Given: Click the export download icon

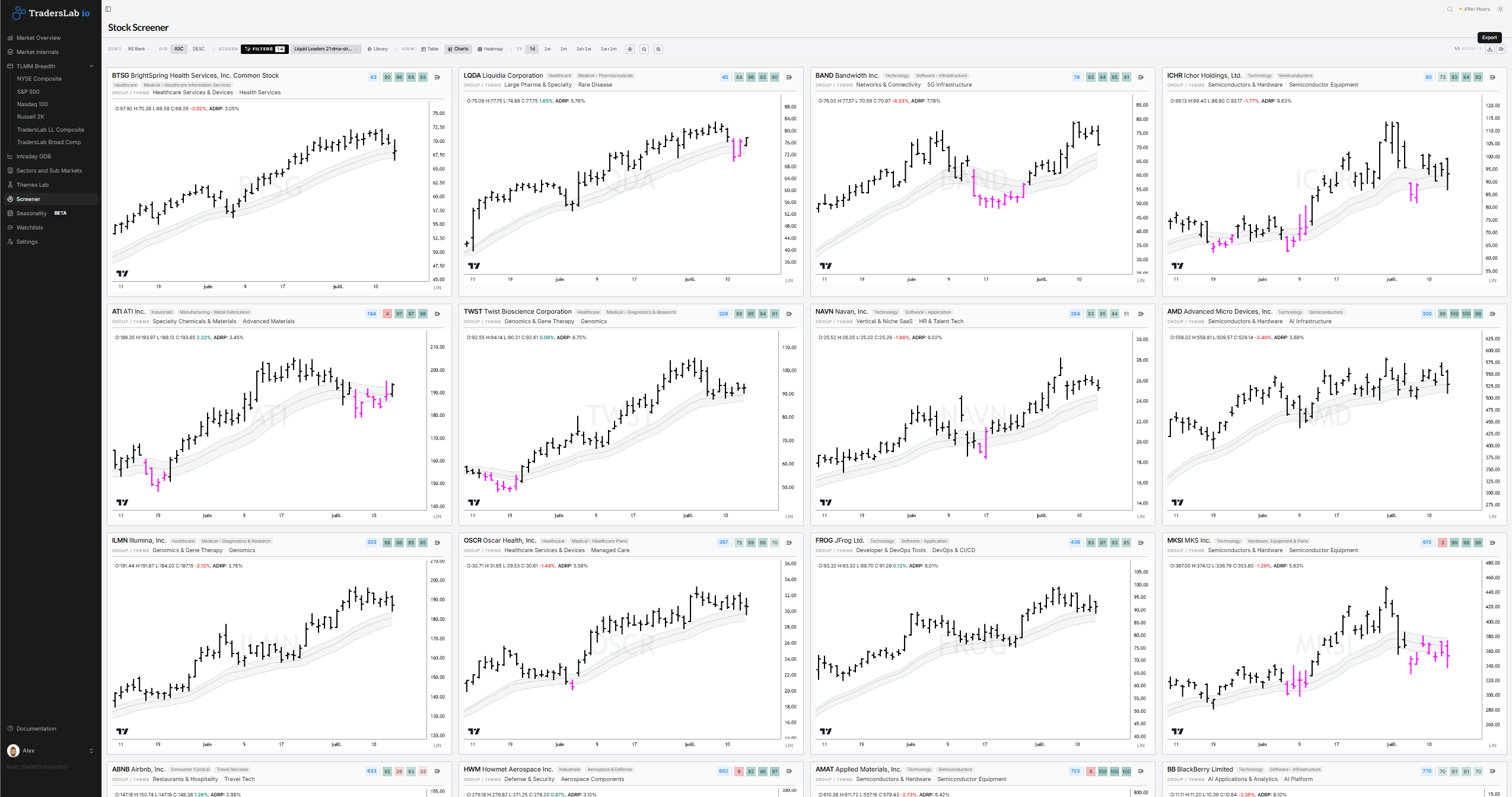Looking at the screenshot, I should pyautogui.click(x=1489, y=49).
